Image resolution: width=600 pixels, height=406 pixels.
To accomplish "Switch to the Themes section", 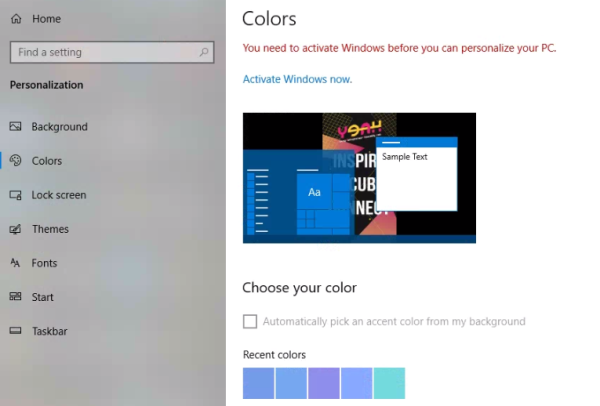I will tap(50, 229).
